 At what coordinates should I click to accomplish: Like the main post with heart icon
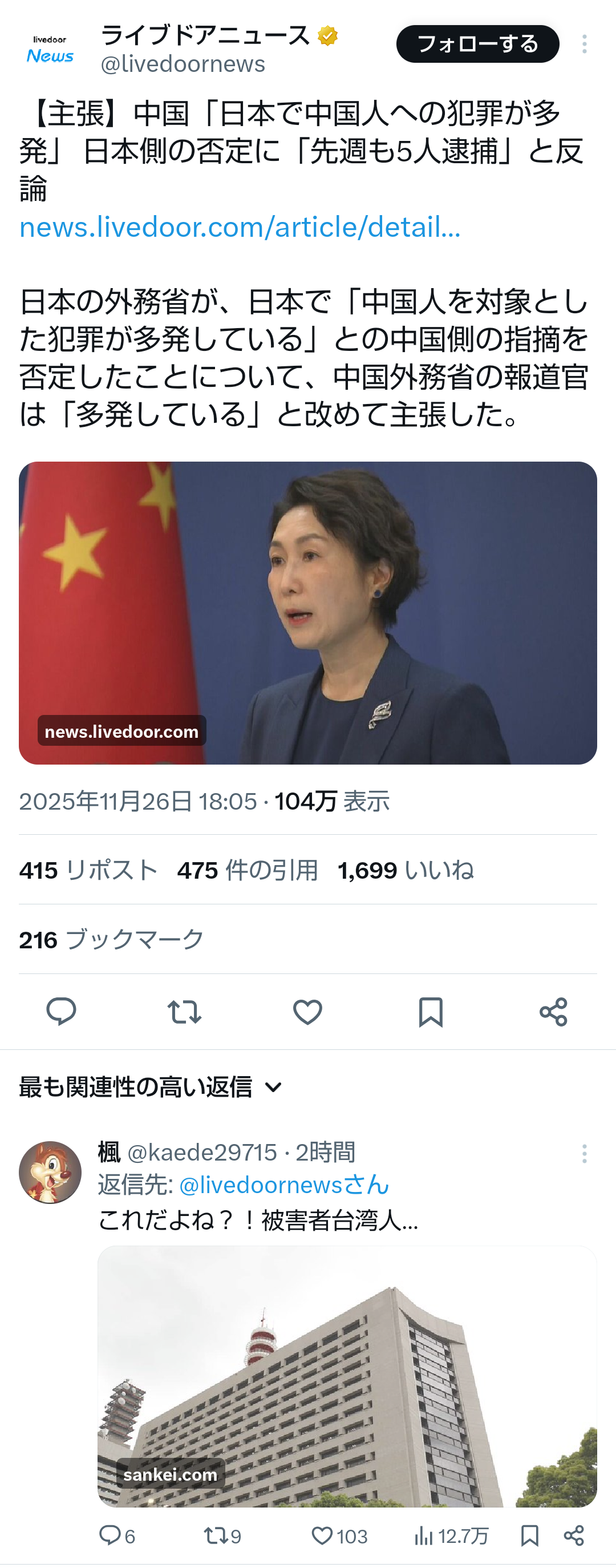(x=307, y=1012)
